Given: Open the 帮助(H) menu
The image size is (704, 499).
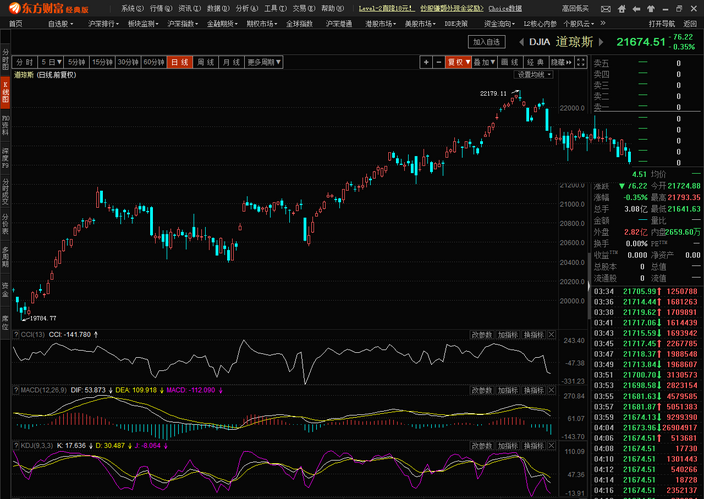Looking at the screenshot, I should tap(332, 9).
